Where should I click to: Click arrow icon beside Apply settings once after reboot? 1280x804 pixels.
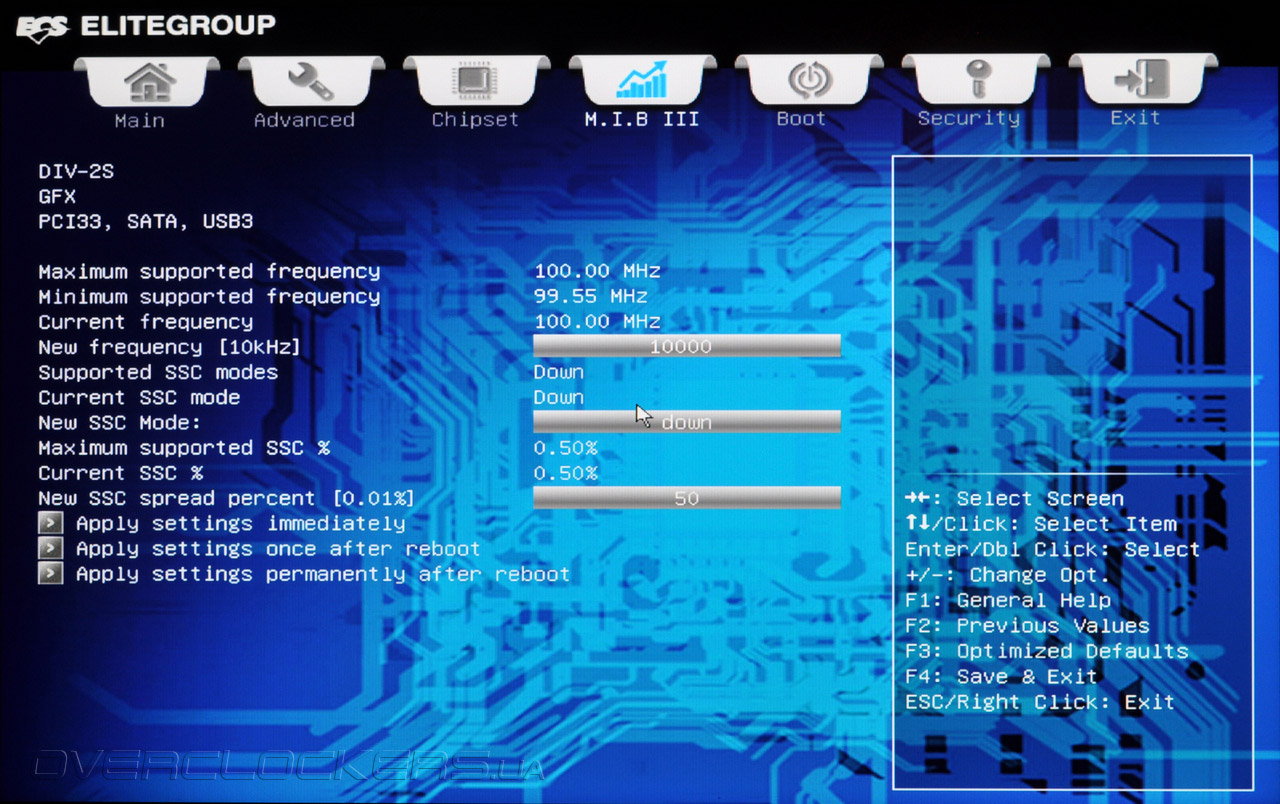pyautogui.click(x=51, y=549)
